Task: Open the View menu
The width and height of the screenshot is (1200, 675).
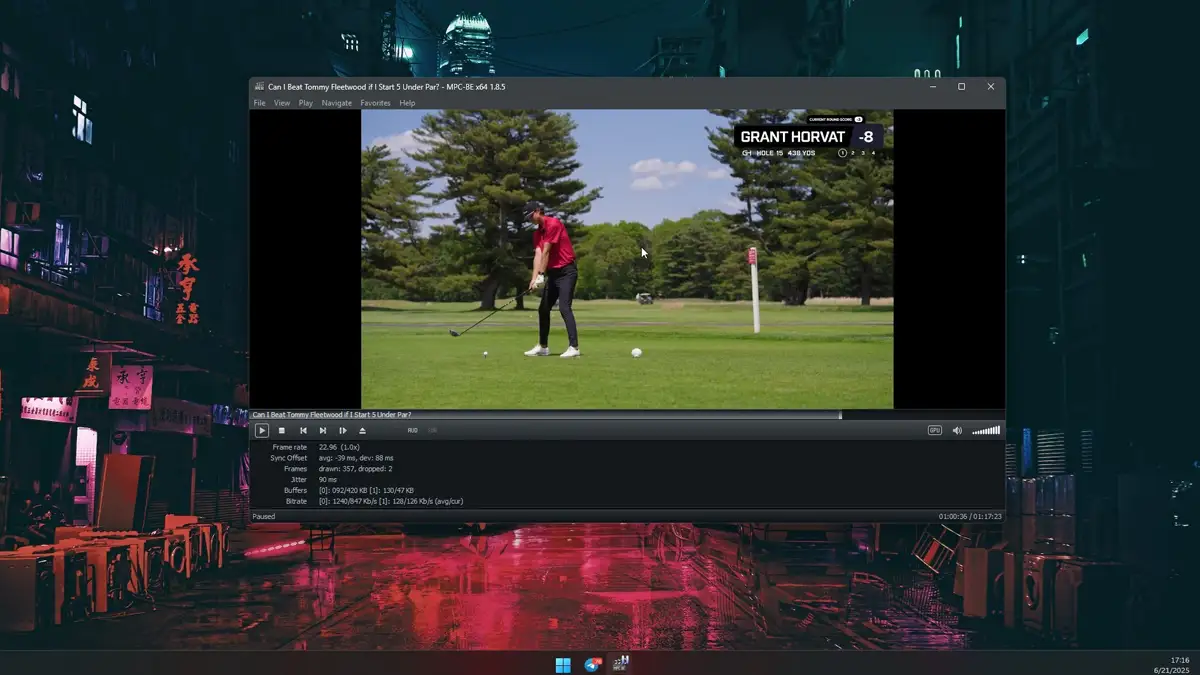Action: tap(281, 102)
